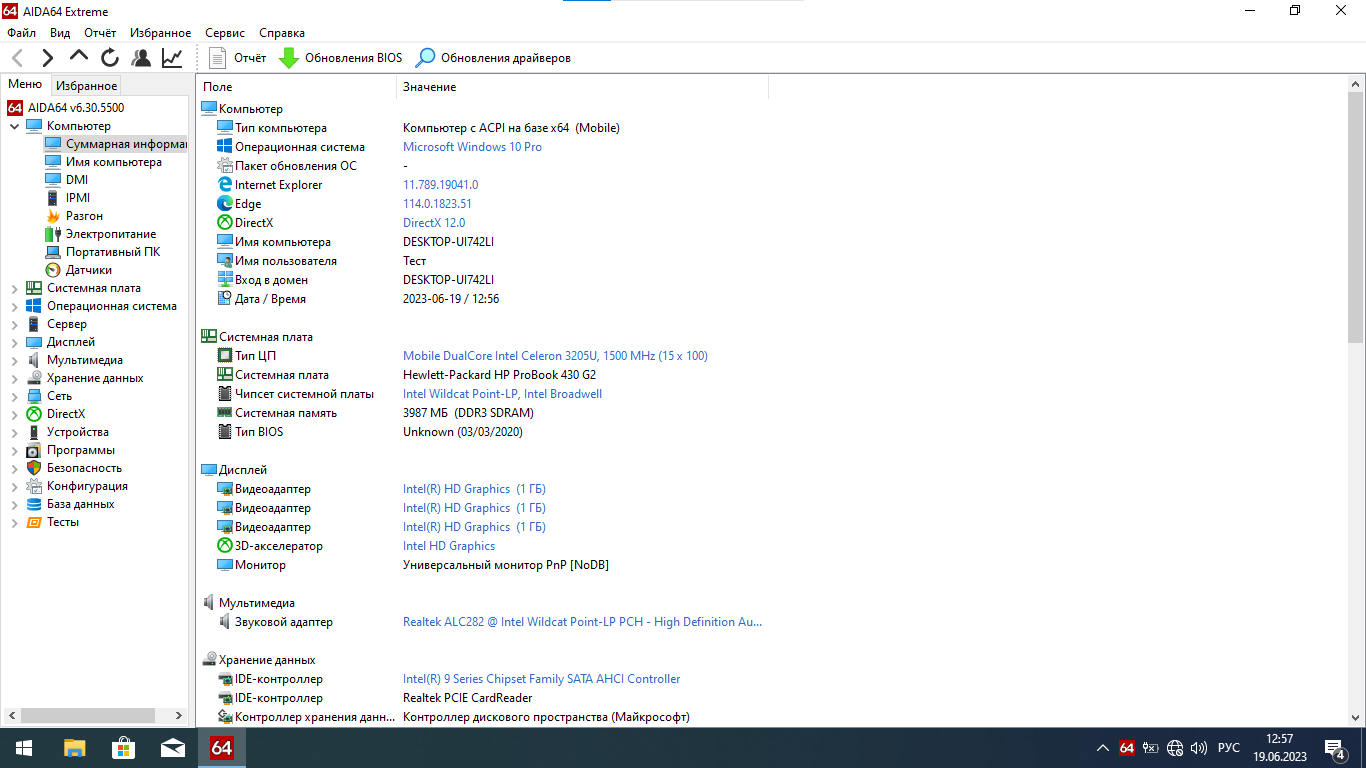
Task: Click the Forward navigation arrow
Action: 47,58
